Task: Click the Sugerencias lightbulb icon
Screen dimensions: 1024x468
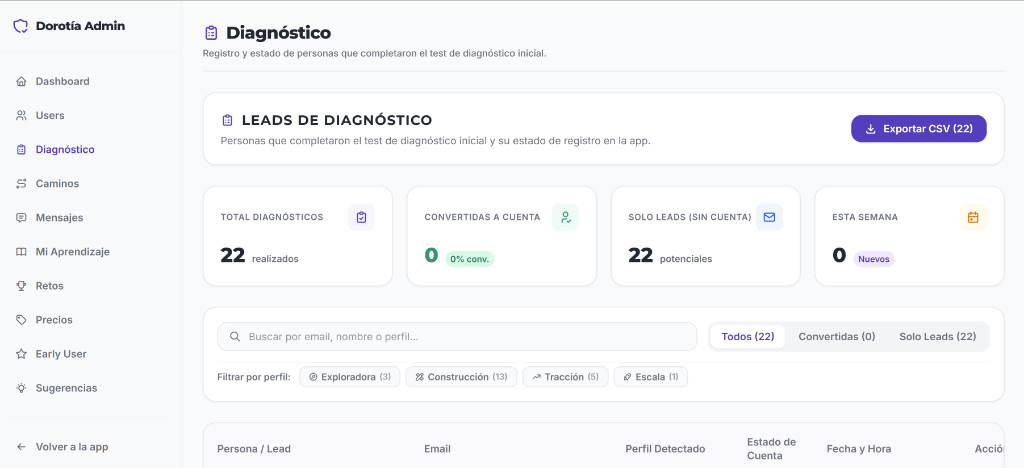Action: 21,388
